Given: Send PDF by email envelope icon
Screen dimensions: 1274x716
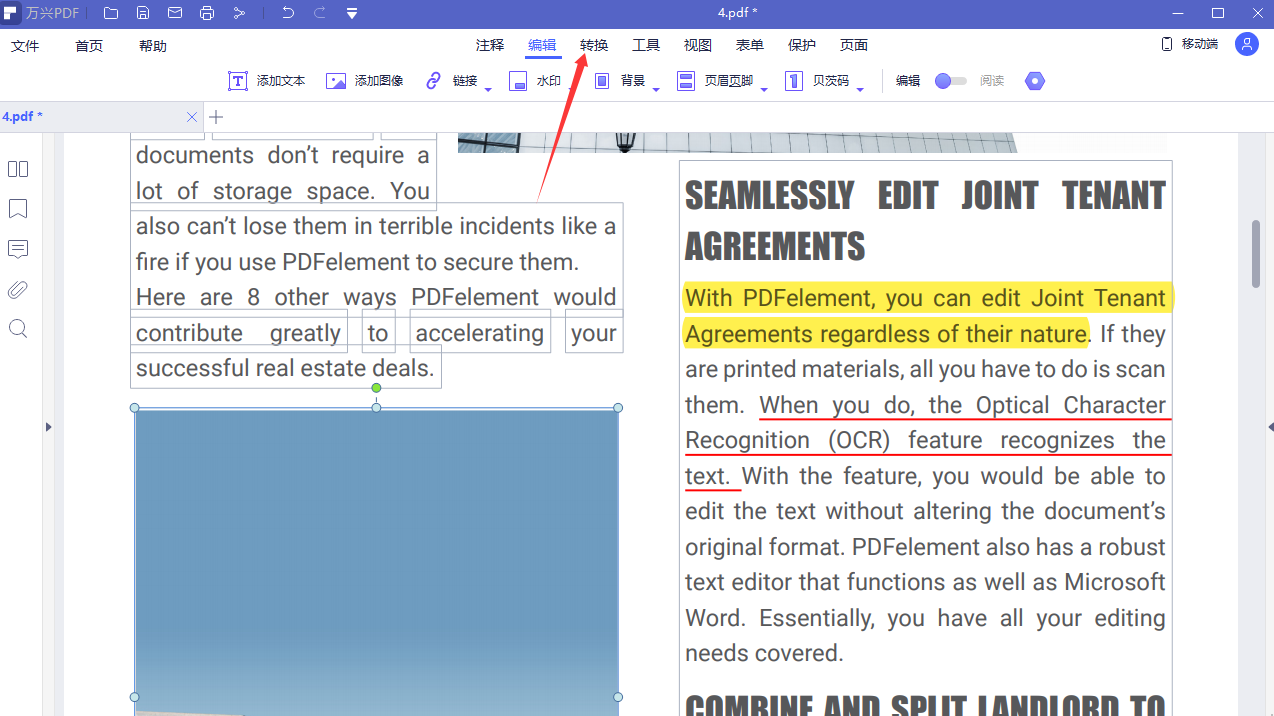Looking at the screenshot, I should [175, 13].
